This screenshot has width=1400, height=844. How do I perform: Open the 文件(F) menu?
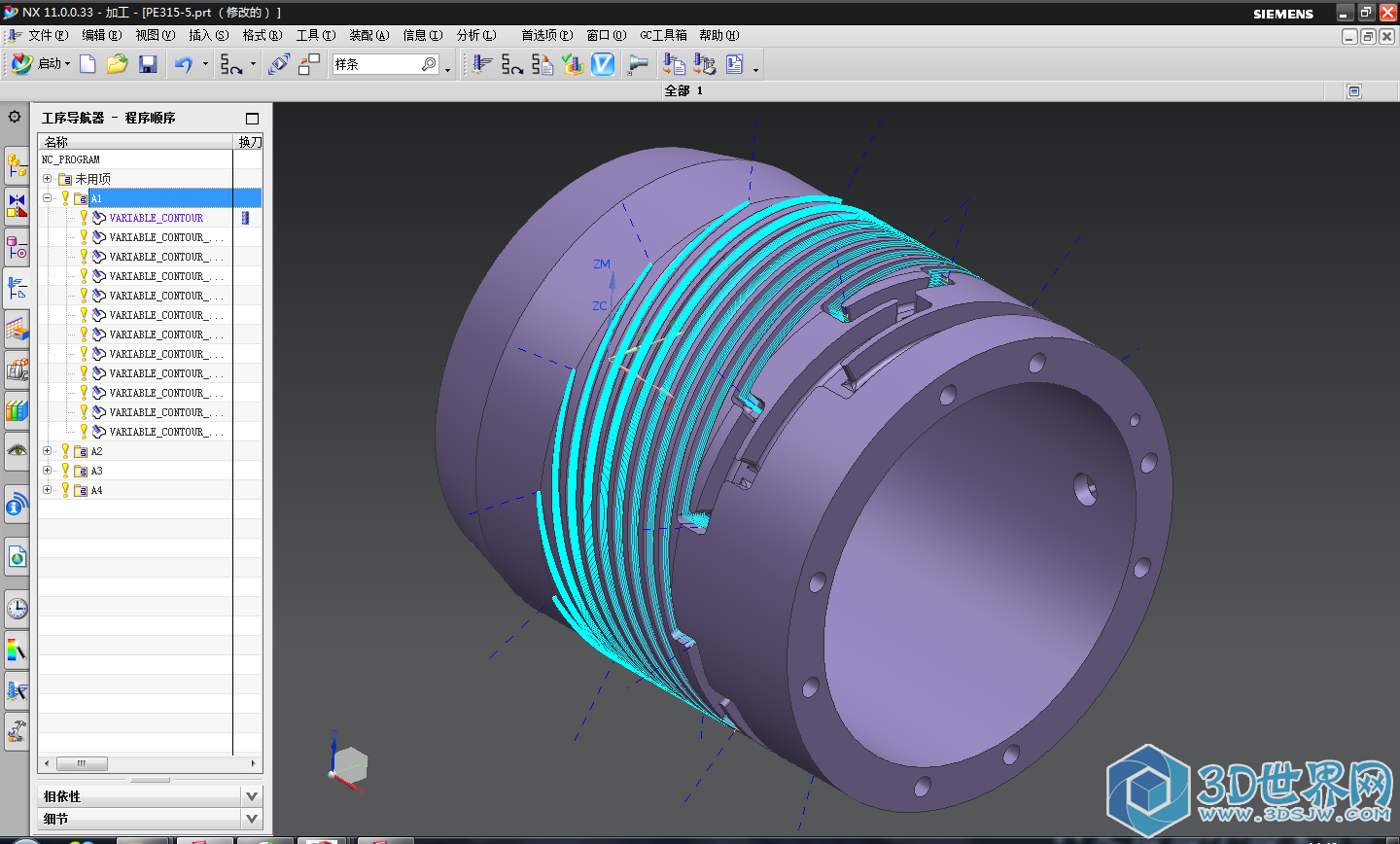[48, 35]
